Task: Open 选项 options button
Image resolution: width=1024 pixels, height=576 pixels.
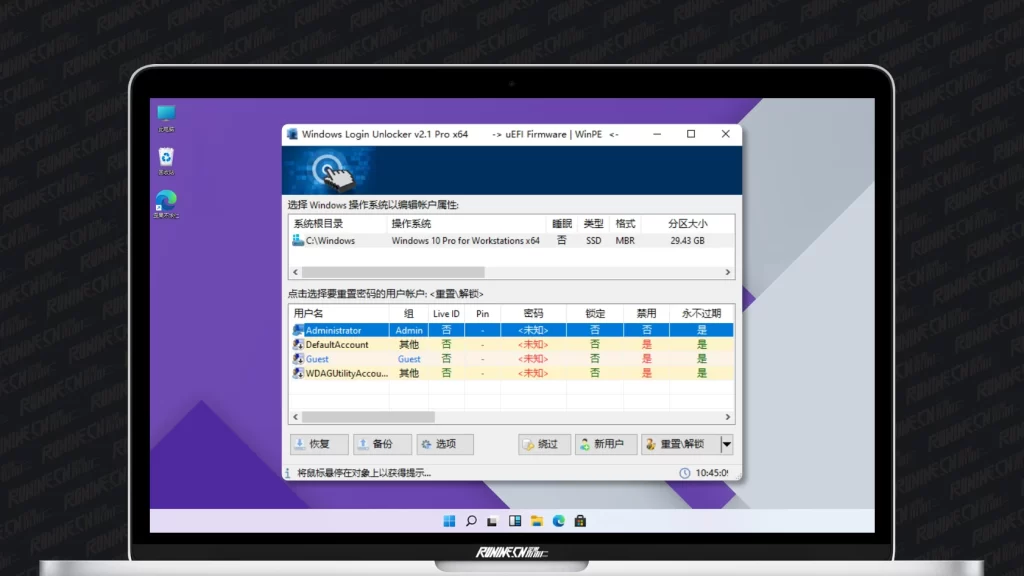Action: [445, 445]
